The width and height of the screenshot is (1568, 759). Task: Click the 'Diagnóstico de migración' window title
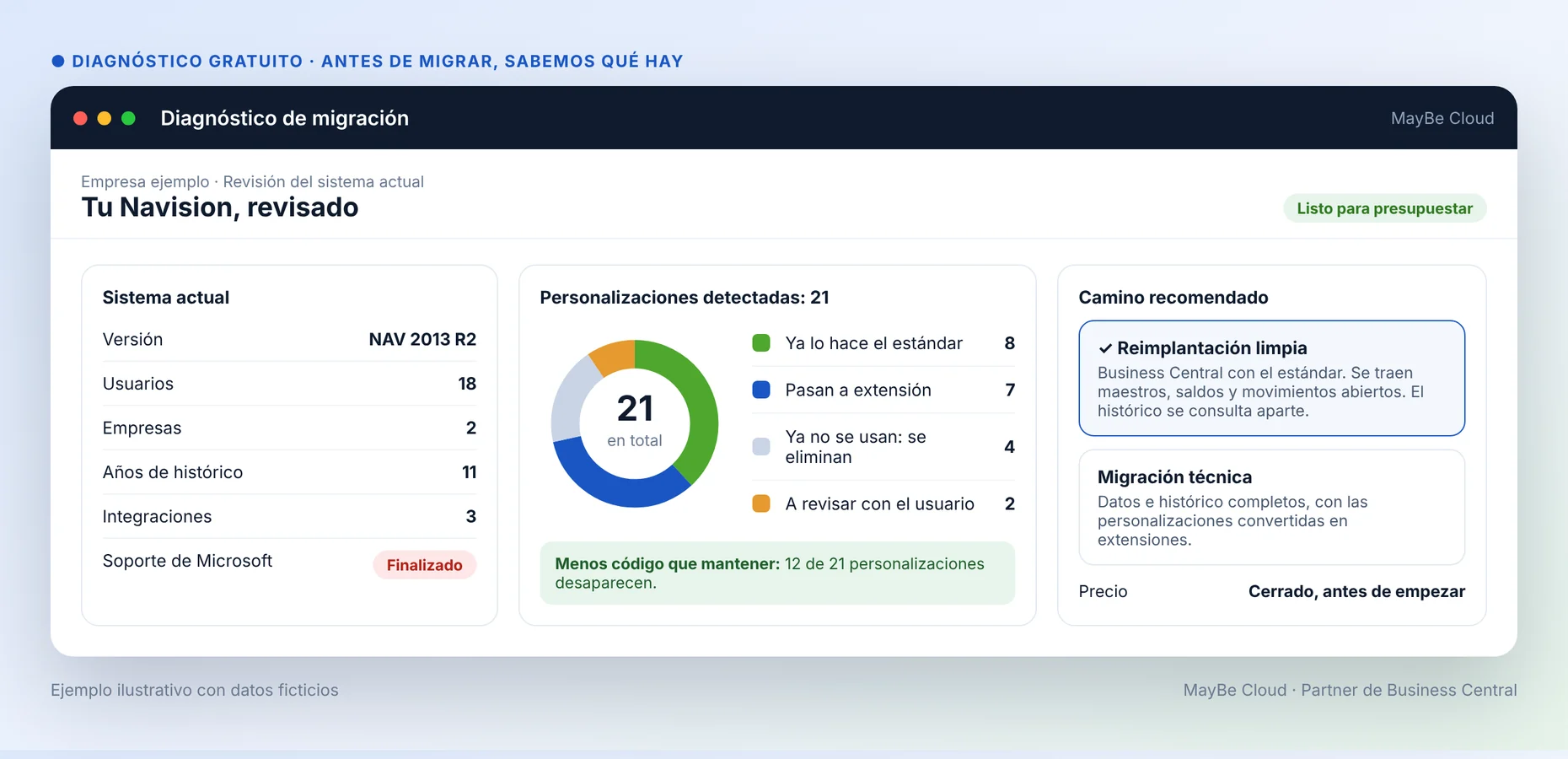pyautogui.click(x=285, y=118)
